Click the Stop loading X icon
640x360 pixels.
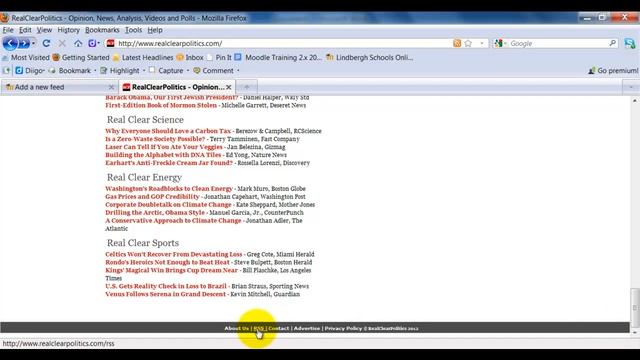(62, 43)
